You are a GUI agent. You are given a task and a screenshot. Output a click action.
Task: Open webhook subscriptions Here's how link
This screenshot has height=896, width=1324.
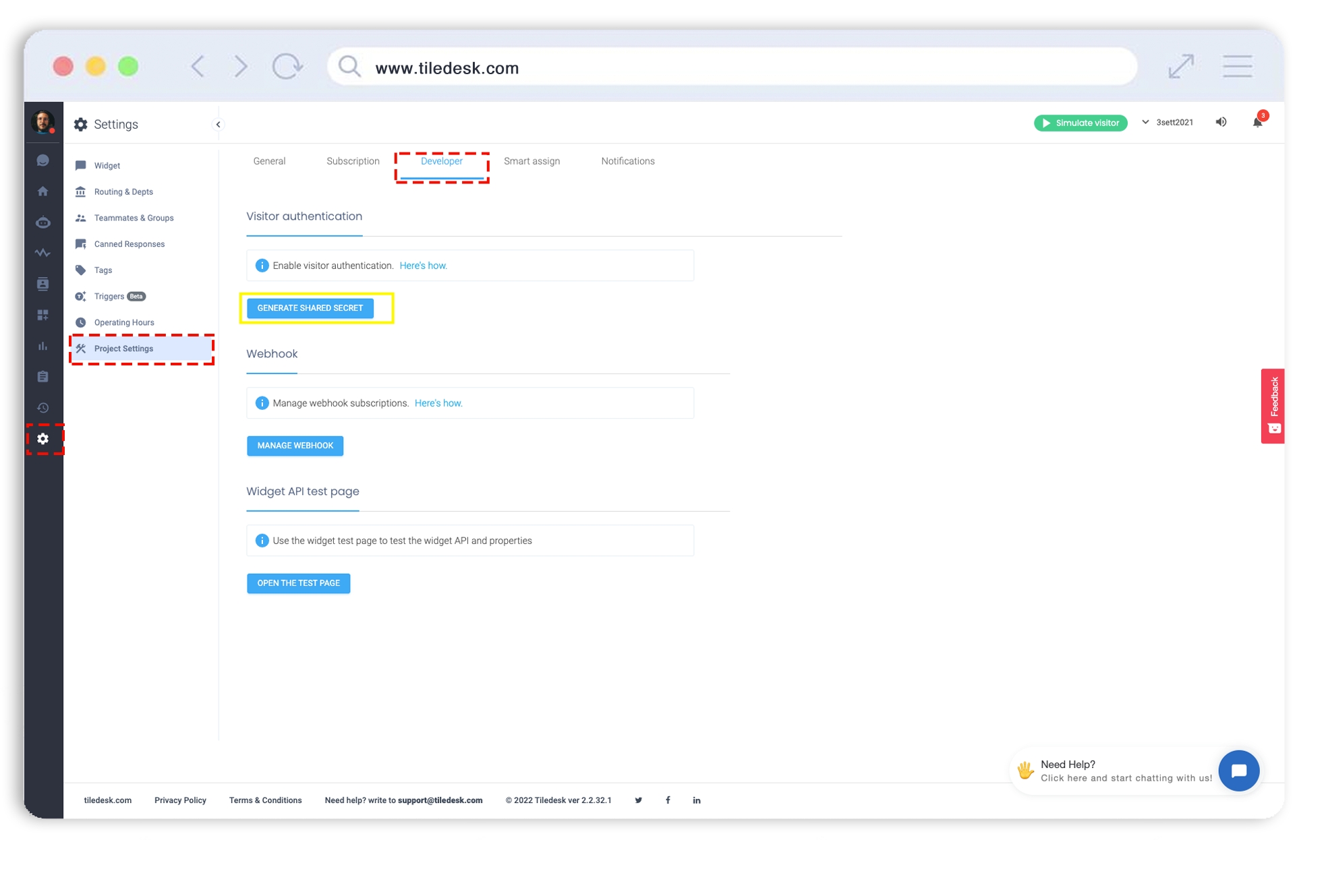click(438, 403)
